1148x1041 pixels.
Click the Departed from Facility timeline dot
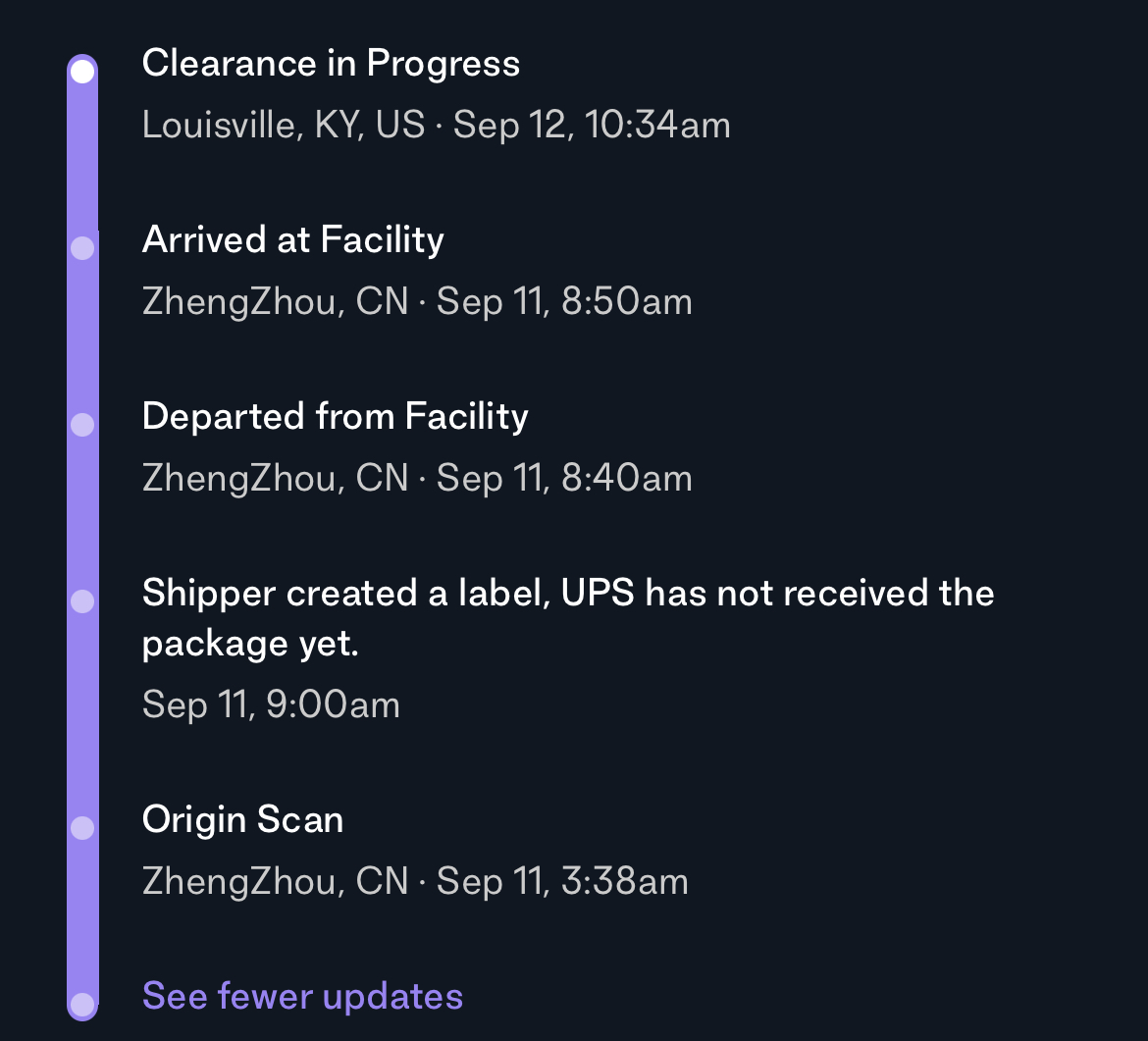click(x=82, y=425)
